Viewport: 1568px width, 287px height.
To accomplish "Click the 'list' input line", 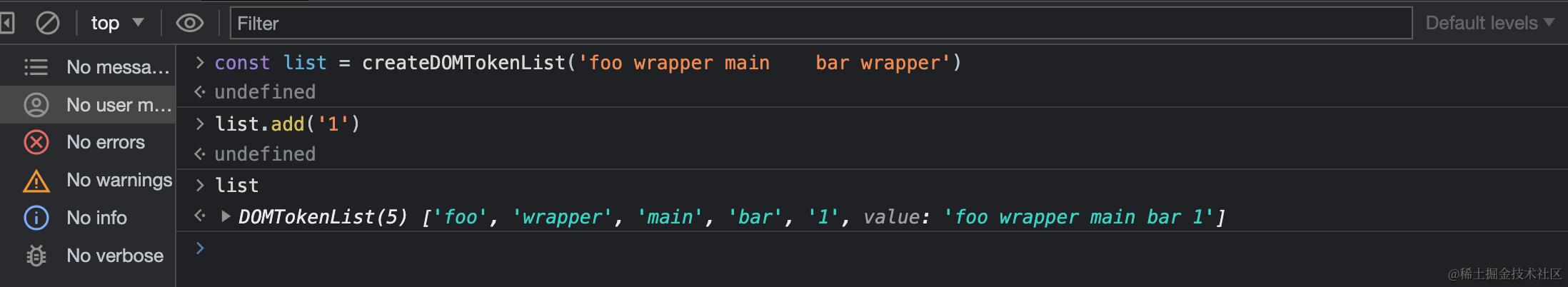I will (x=237, y=186).
